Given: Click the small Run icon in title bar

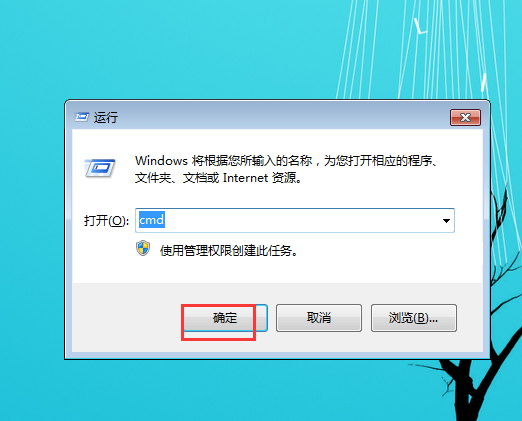Looking at the screenshot, I should pyautogui.click(x=82, y=117).
